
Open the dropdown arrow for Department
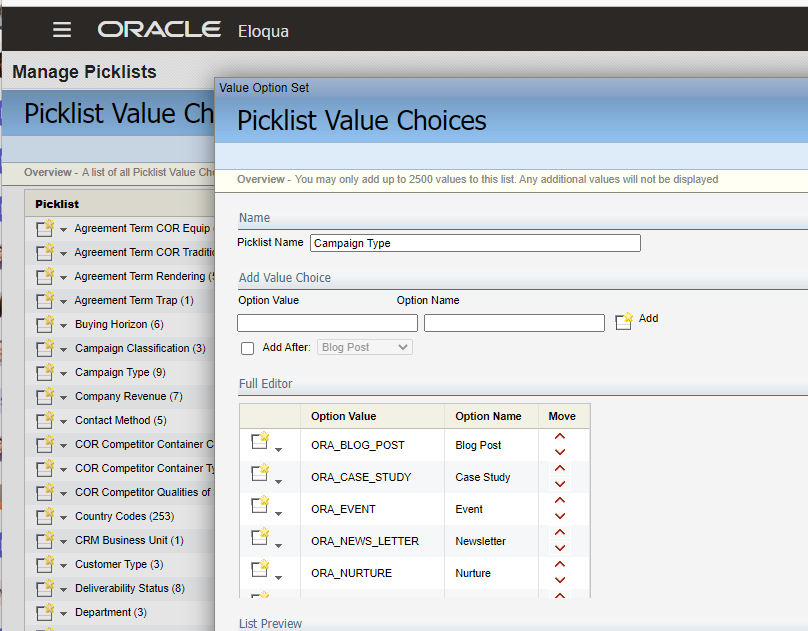pyautogui.click(x=63, y=613)
